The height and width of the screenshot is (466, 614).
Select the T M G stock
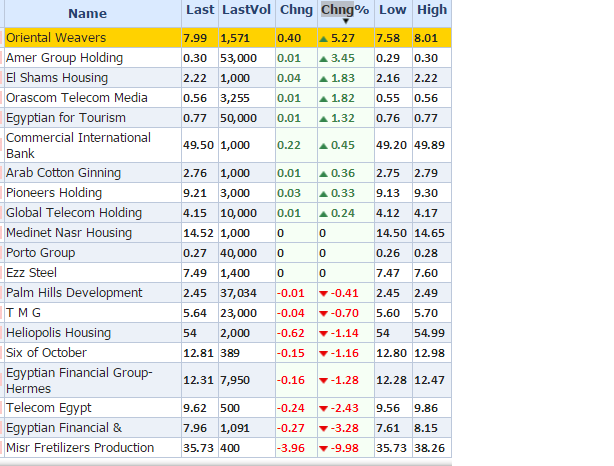[23, 312]
